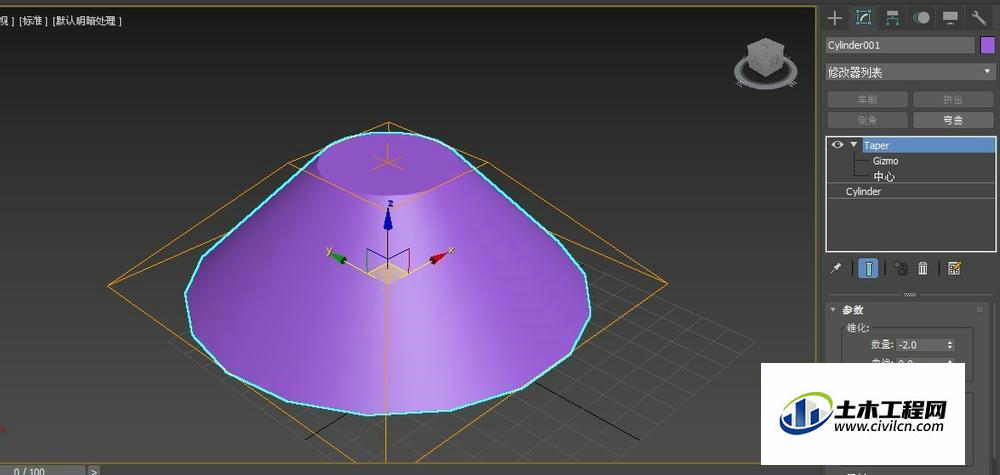Click the 车削 modifier button

pos(867,99)
